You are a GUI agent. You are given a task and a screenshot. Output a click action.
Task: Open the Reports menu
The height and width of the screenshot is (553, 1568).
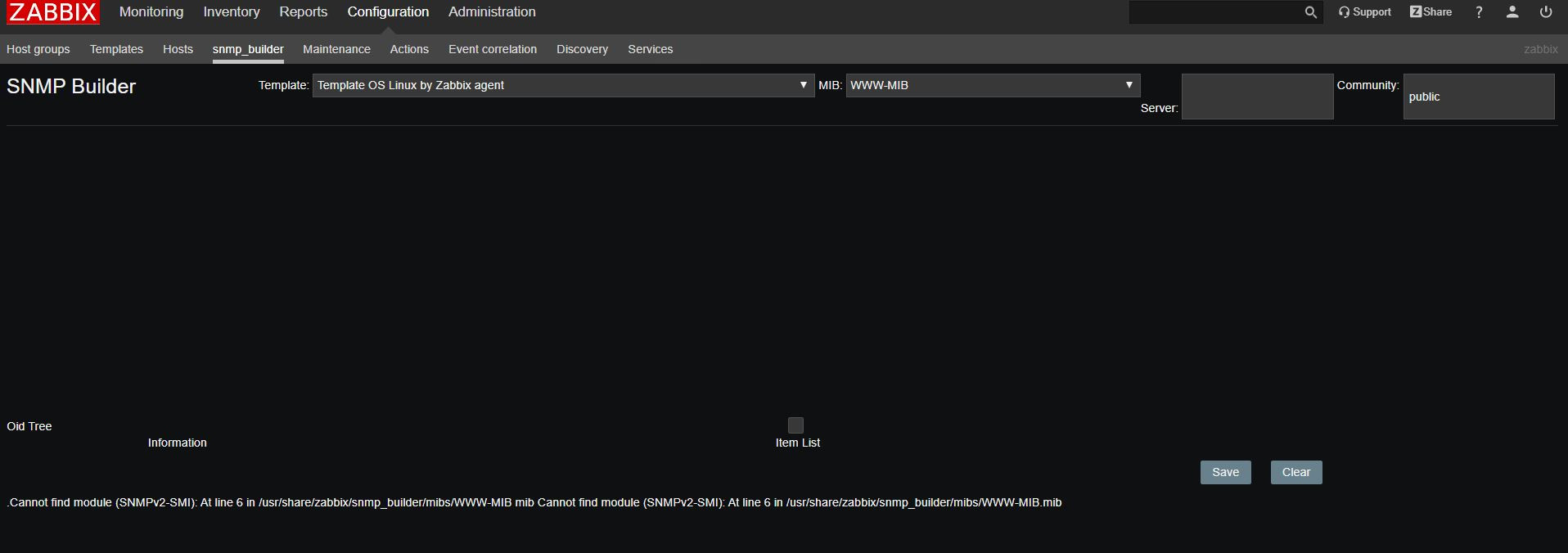point(304,12)
